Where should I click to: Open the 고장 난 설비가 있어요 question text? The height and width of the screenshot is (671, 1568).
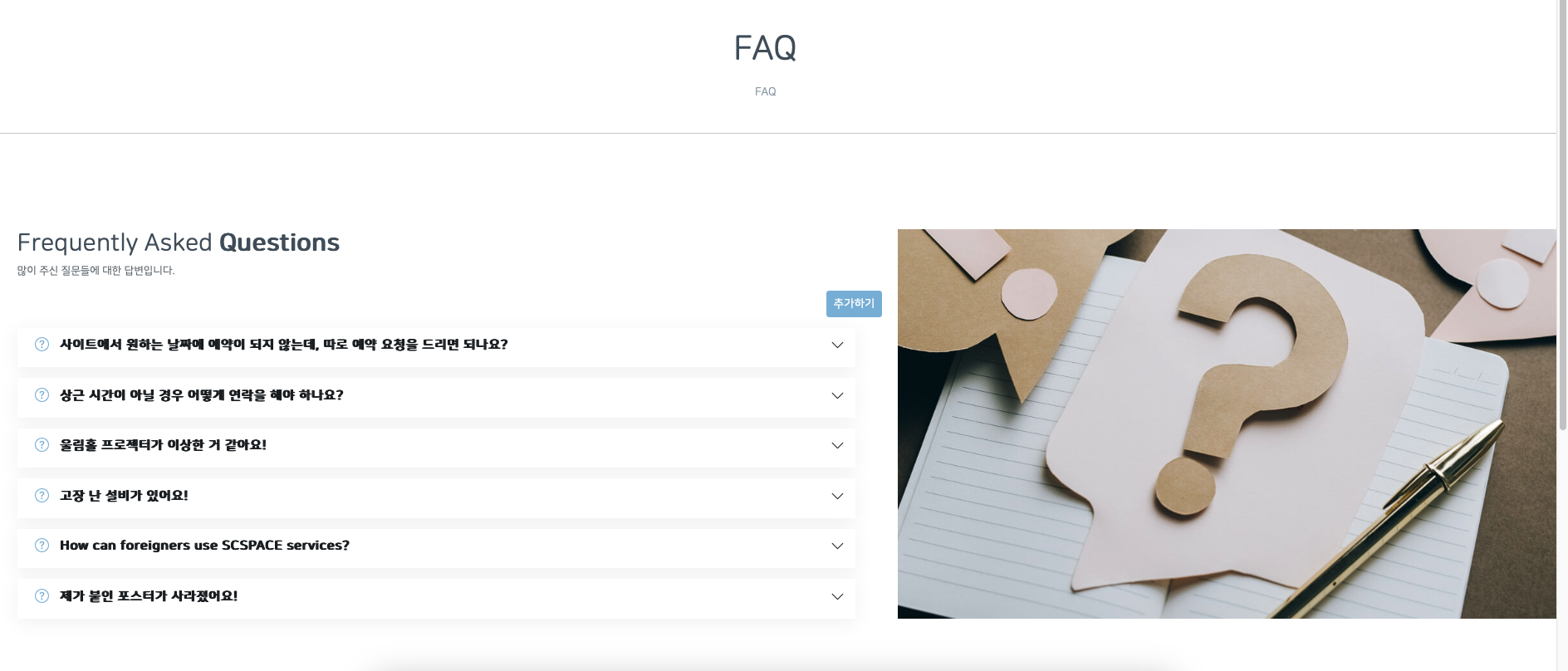(x=124, y=496)
